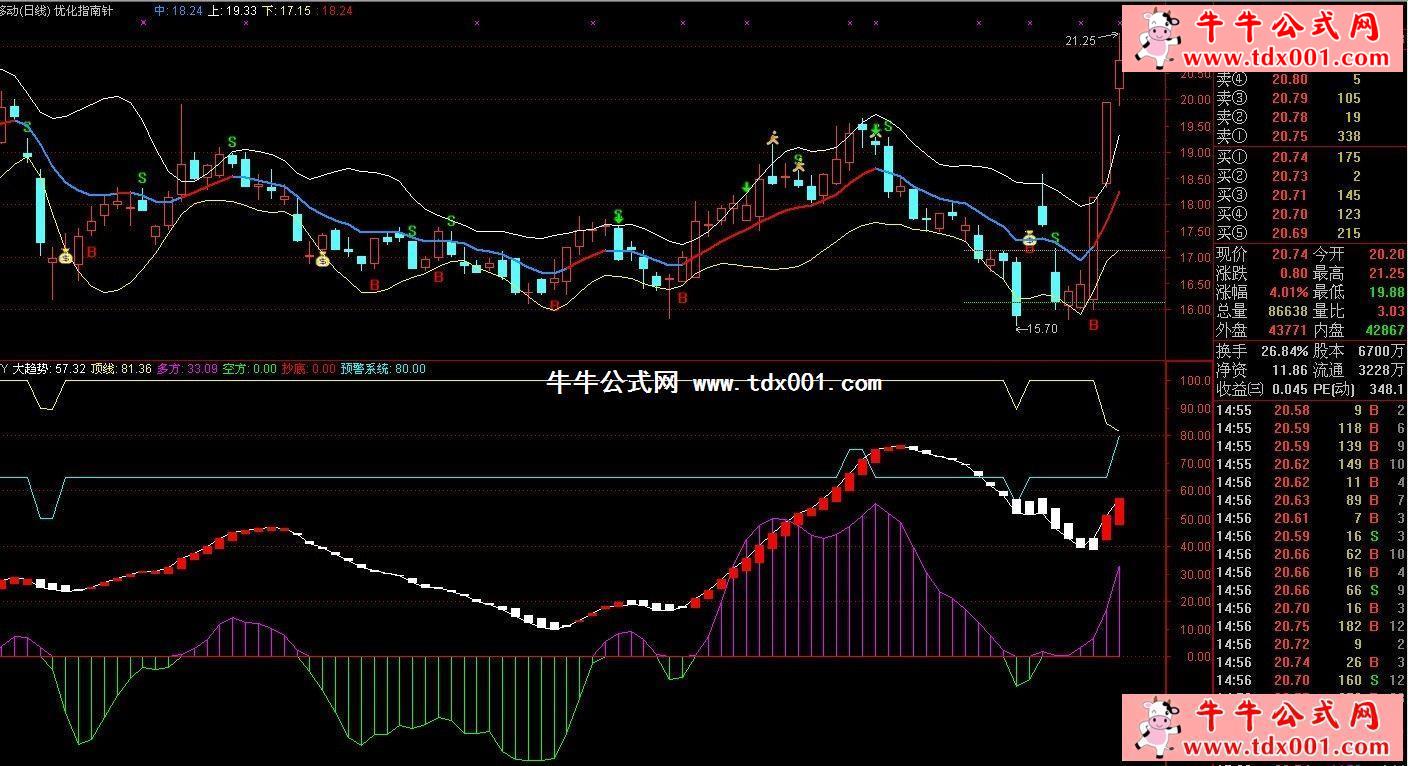Click the 21.25 high price arrow label

click(1080, 40)
